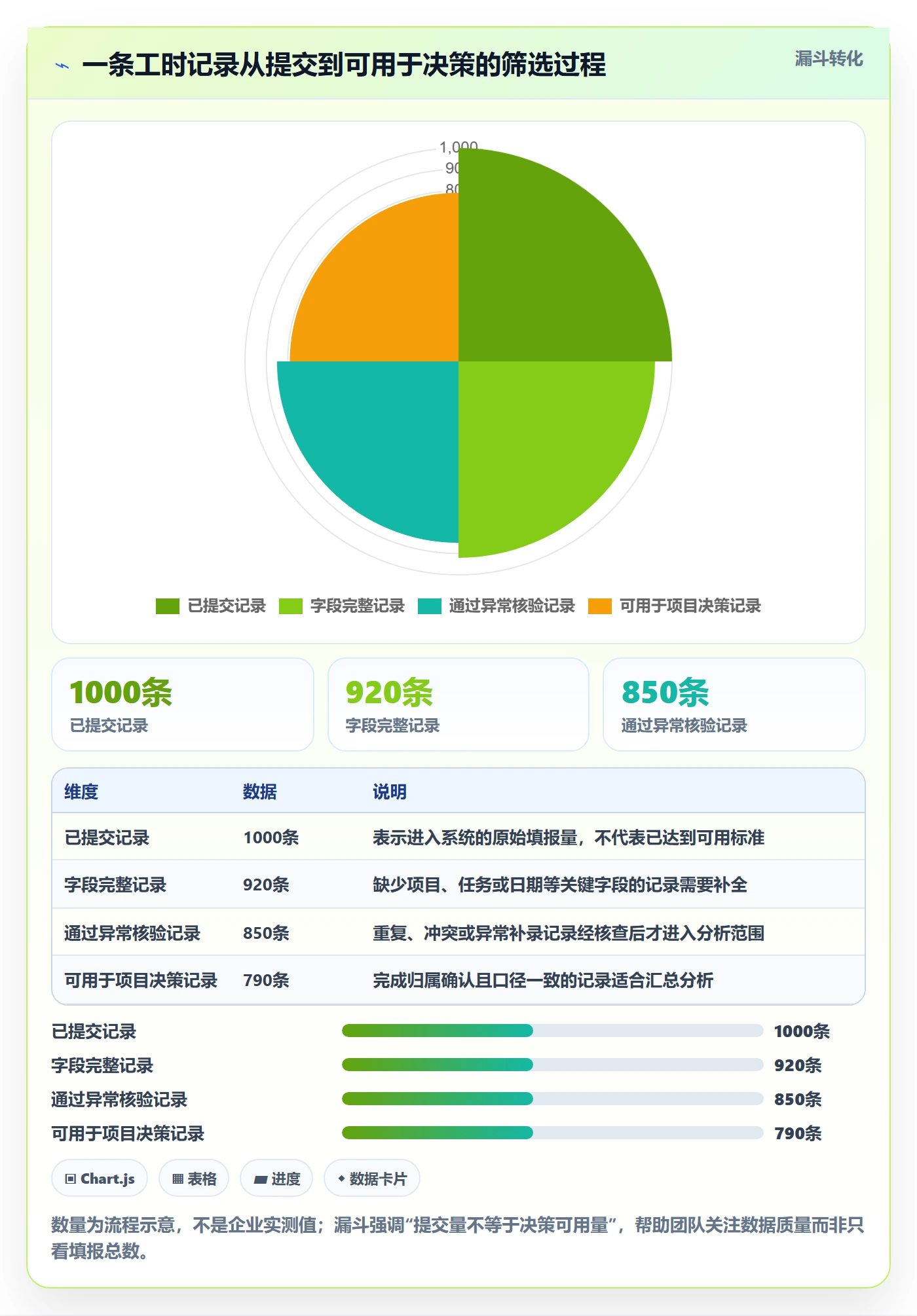This screenshot has width=917, height=1316.
Task: Open the 920条 字段完整记录 card
Action: 458,704
